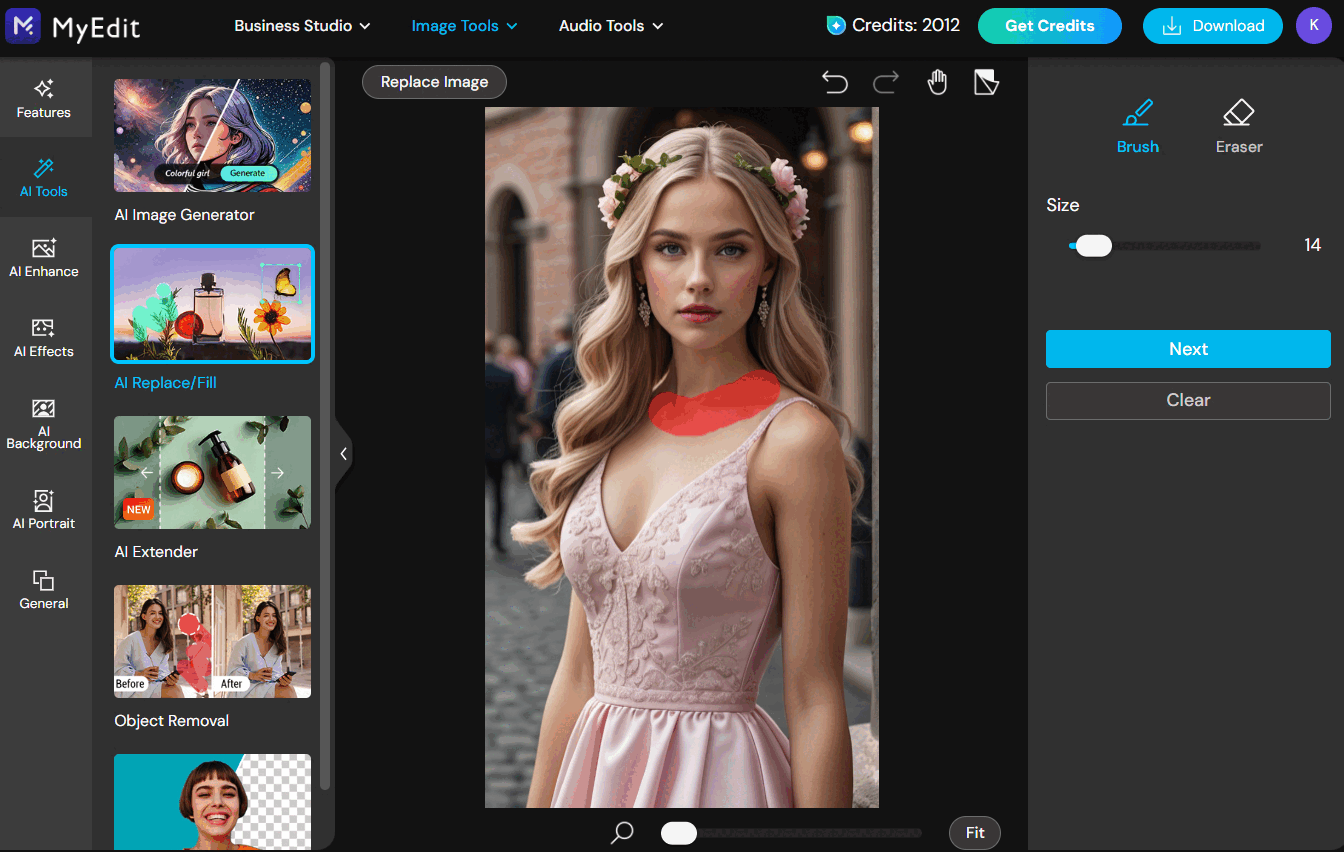Adjust the brush Size slider
The image size is (1344, 852).
[1094, 246]
